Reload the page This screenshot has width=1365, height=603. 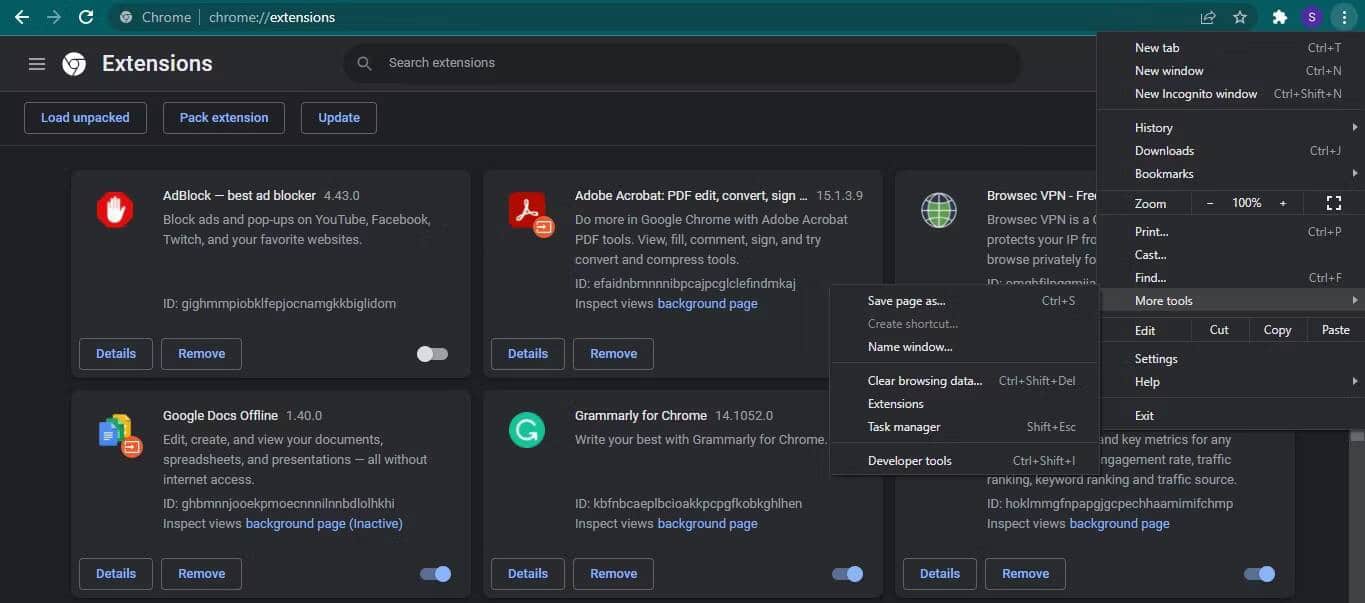click(87, 17)
